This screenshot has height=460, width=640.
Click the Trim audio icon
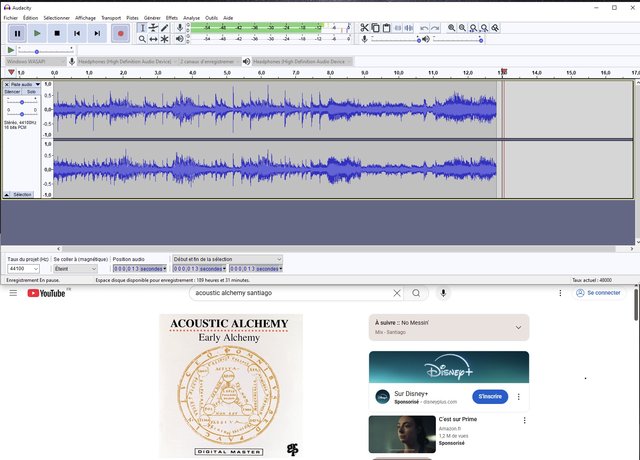tap(398, 28)
